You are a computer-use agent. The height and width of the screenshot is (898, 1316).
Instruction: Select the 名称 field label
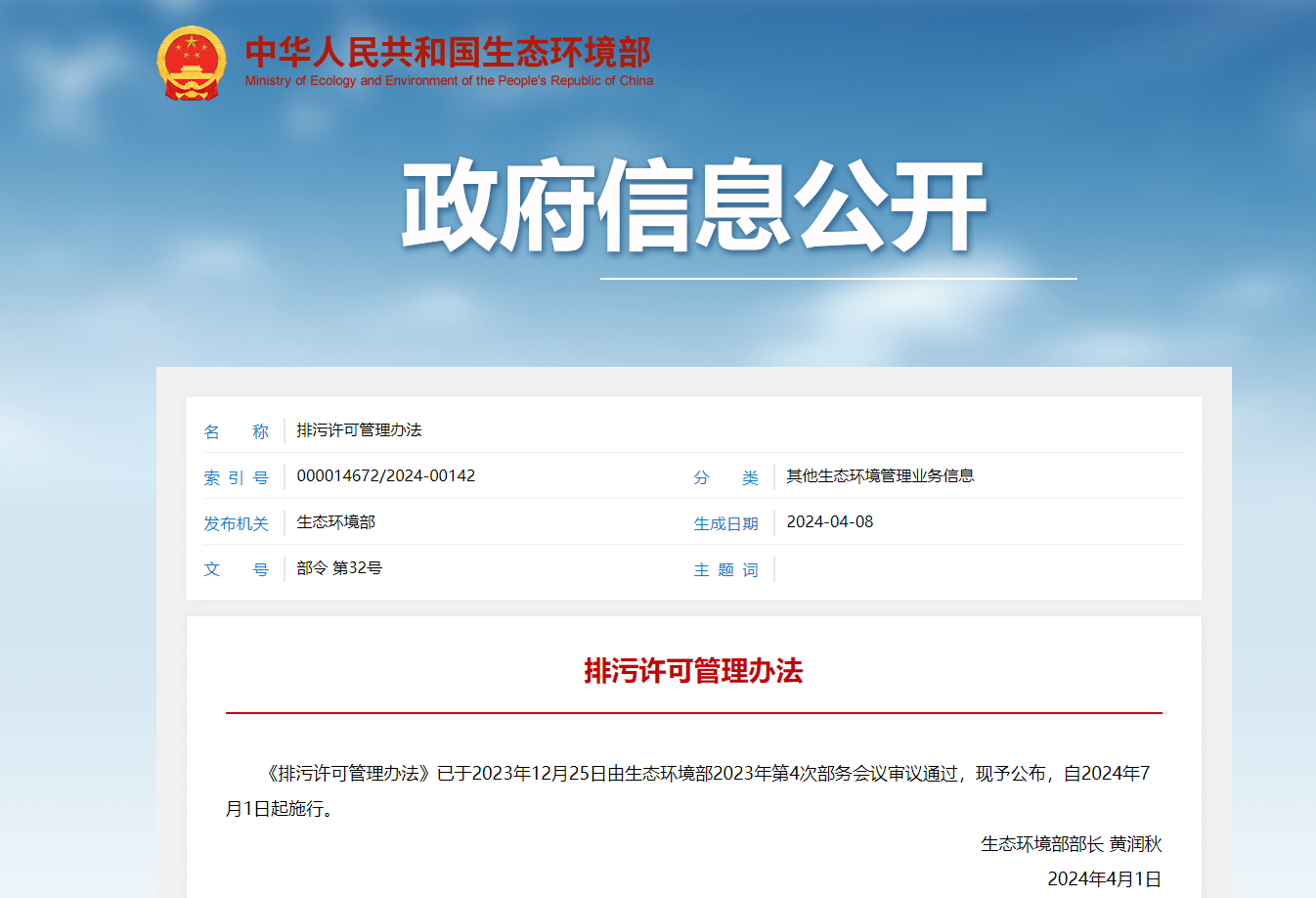(x=236, y=431)
